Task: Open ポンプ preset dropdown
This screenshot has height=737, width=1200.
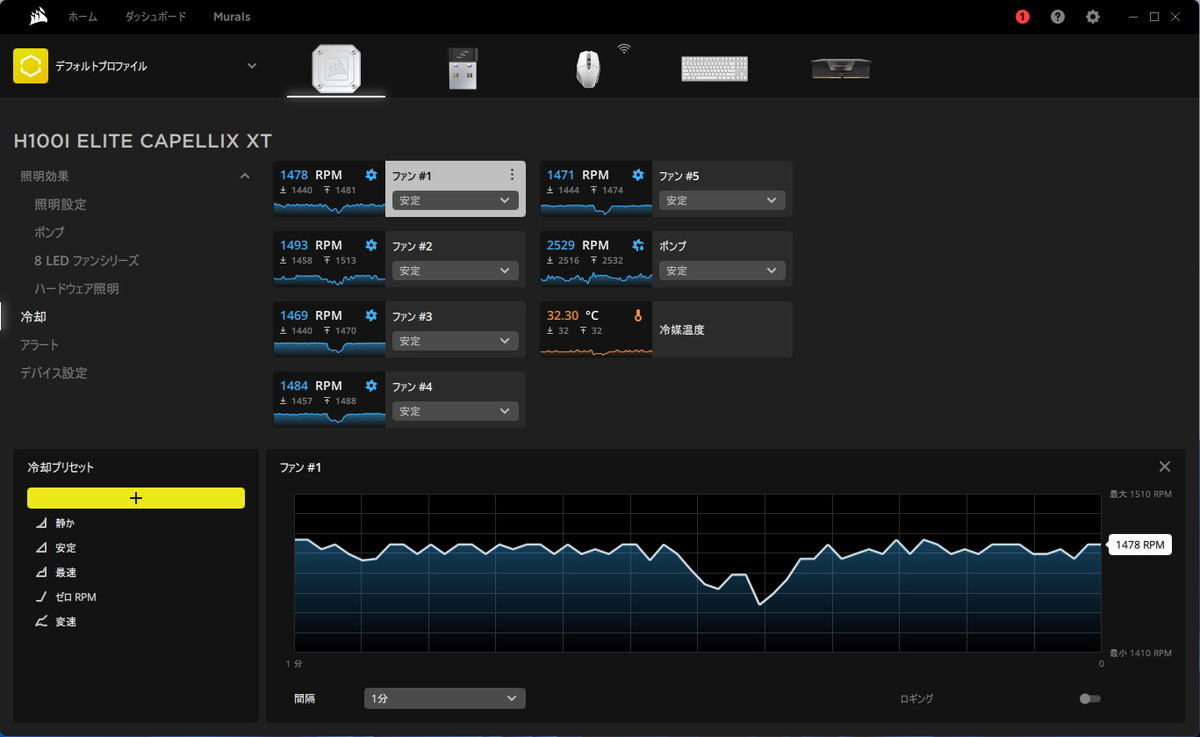Action: [x=722, y=271]
